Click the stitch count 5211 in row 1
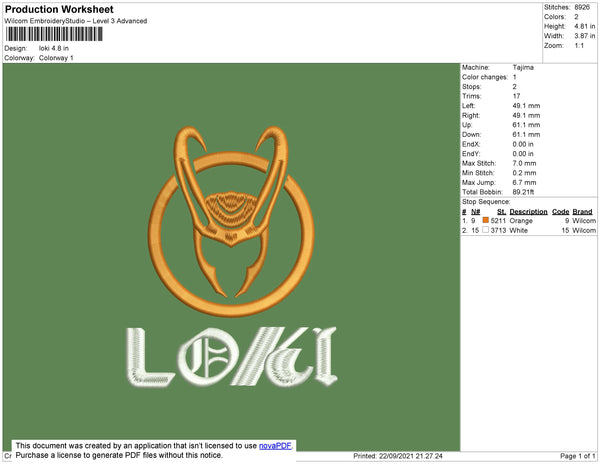This screenshot has width=600, height=464. click(x=498, y=221)
